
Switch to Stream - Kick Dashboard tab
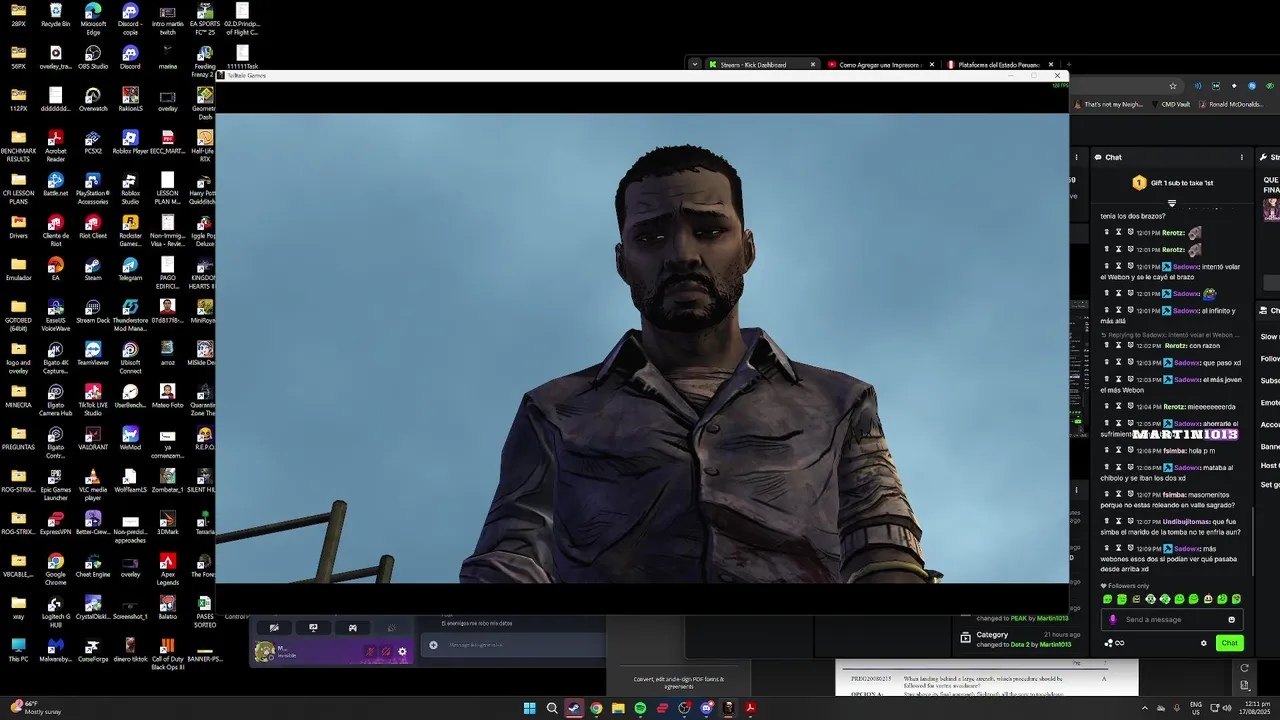[x=762, y=64]
